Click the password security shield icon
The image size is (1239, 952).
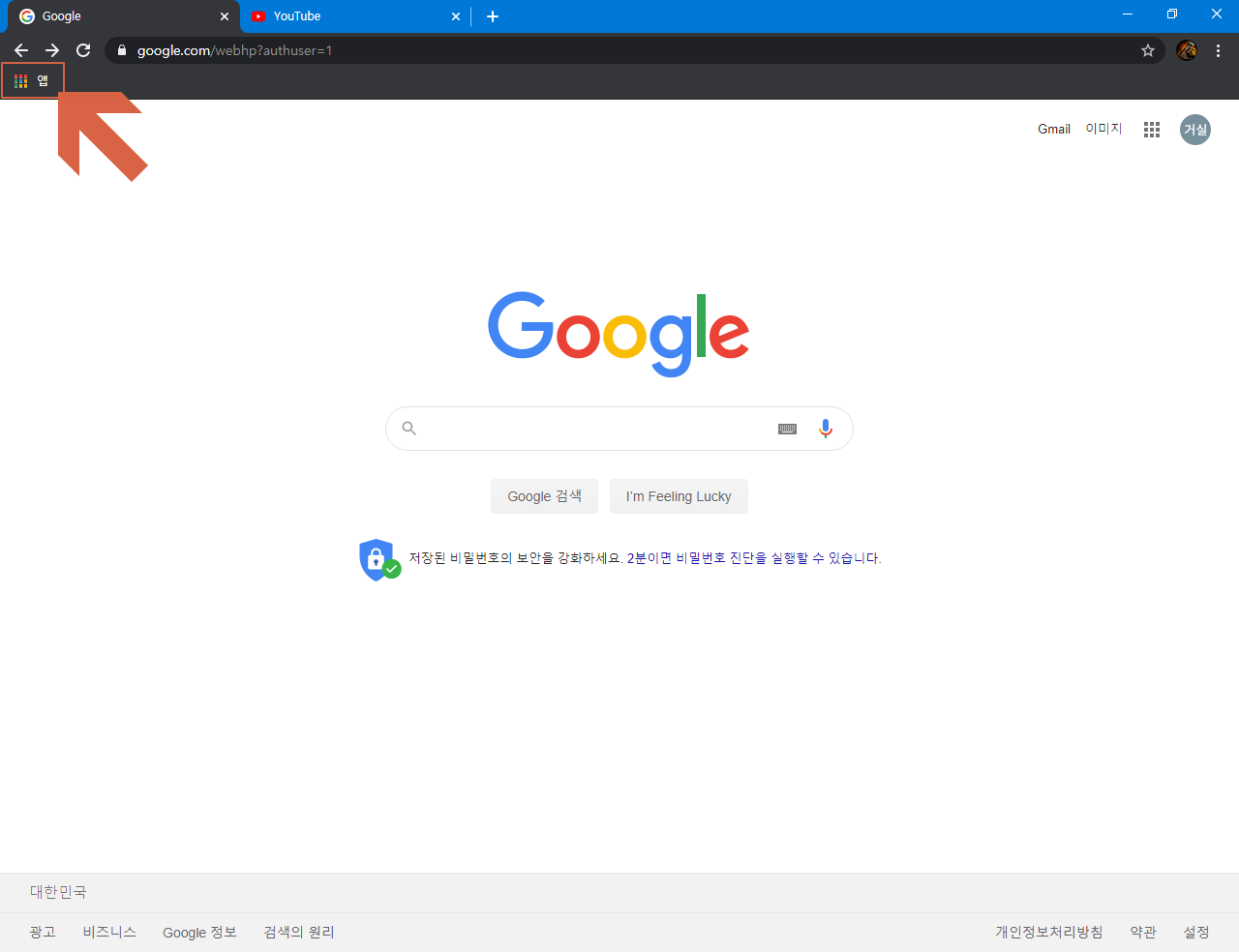pyautogui.click(x=378, y=559)
